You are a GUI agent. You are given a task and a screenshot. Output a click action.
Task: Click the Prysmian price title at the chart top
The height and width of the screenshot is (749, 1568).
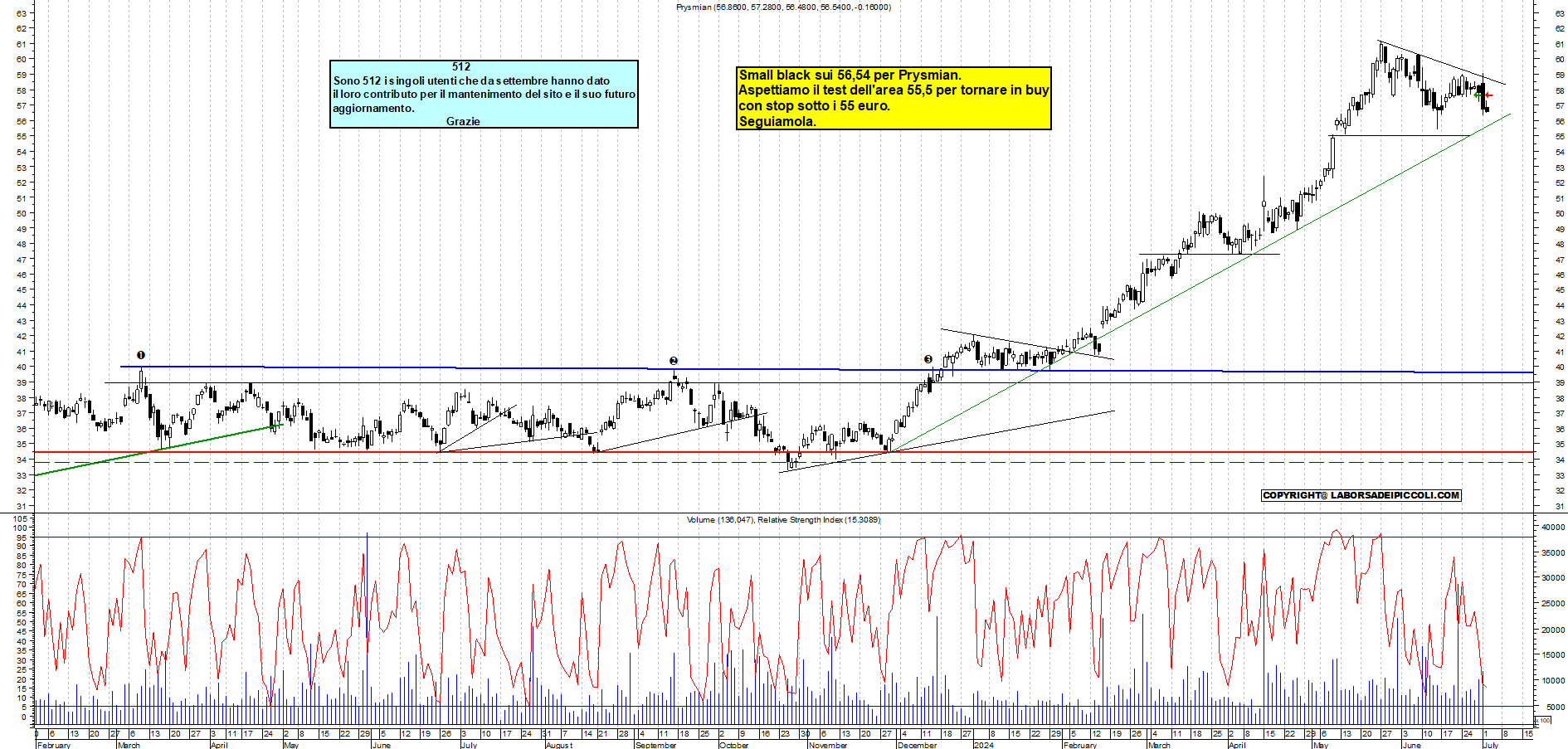[783, 7]
